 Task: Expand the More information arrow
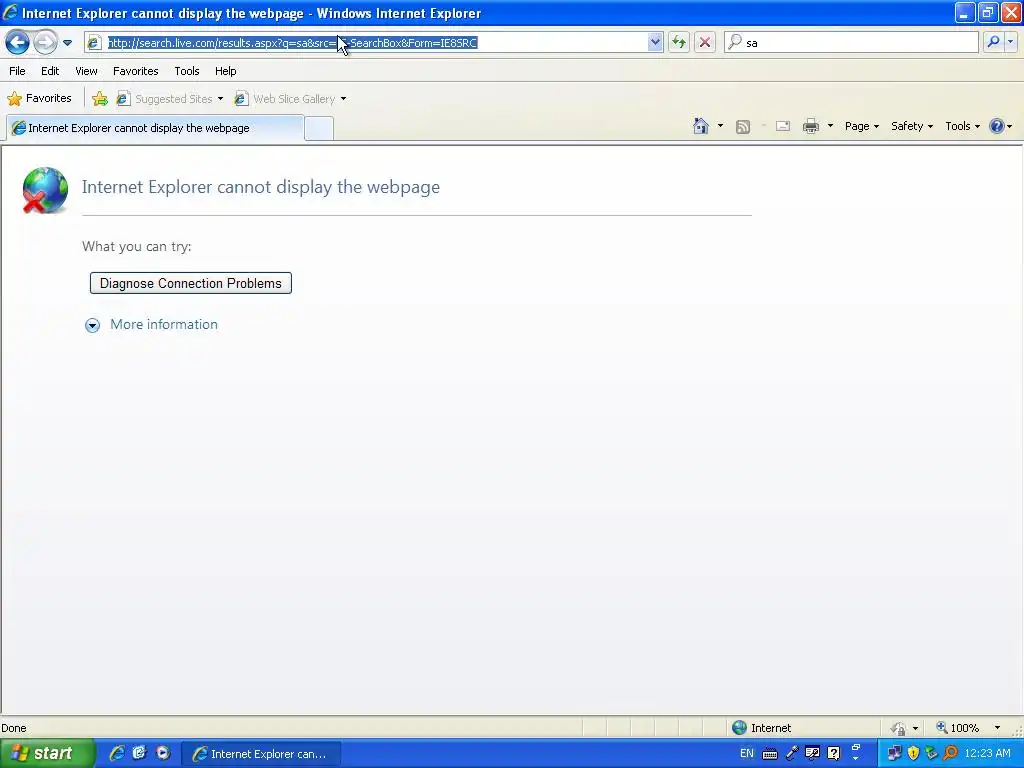(x=93, y=325)
